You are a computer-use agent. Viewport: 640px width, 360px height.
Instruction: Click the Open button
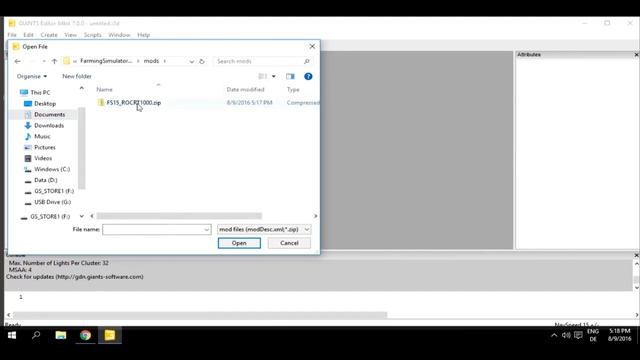pos(239,243)
